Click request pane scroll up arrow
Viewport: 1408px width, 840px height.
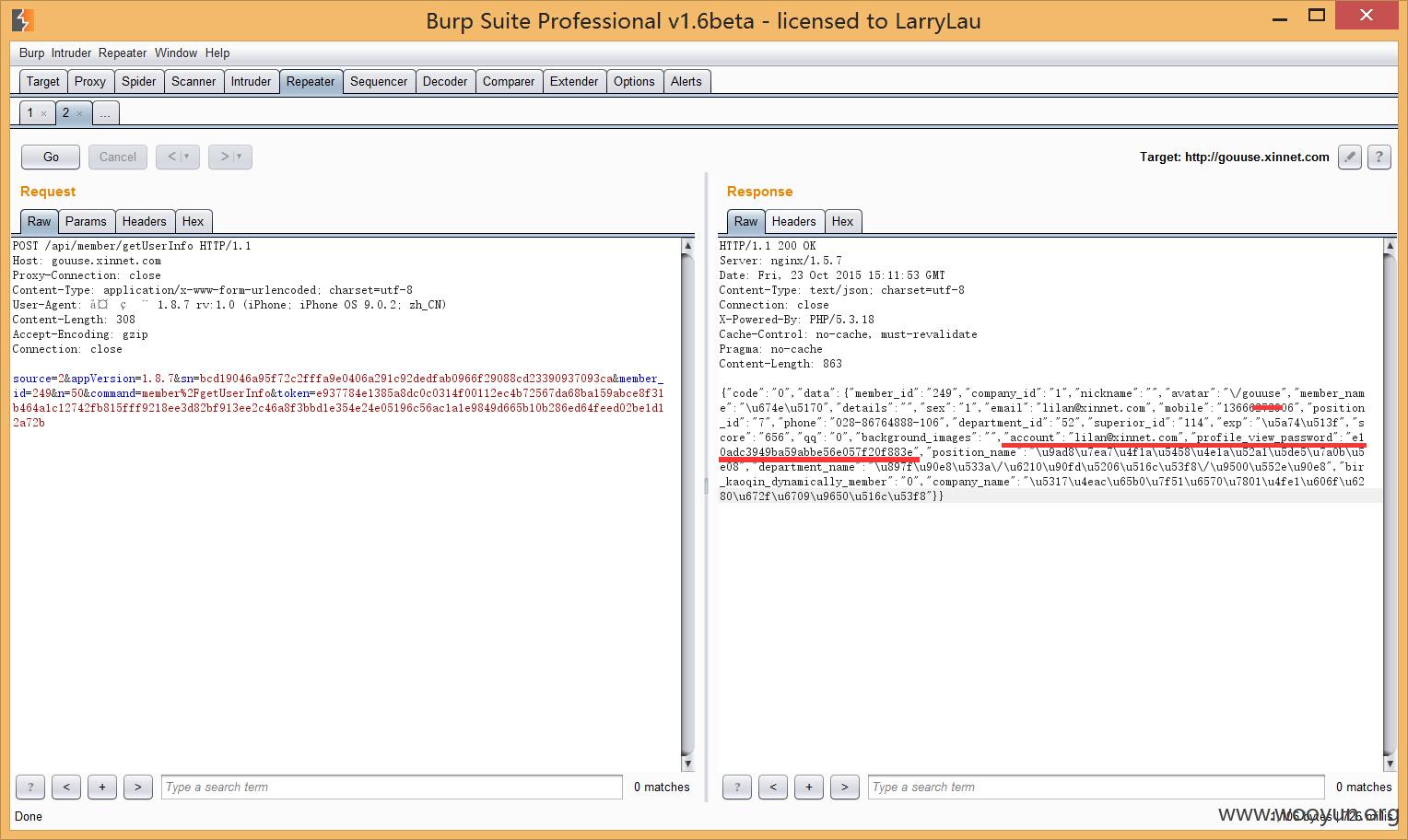[x=687, y=246]
